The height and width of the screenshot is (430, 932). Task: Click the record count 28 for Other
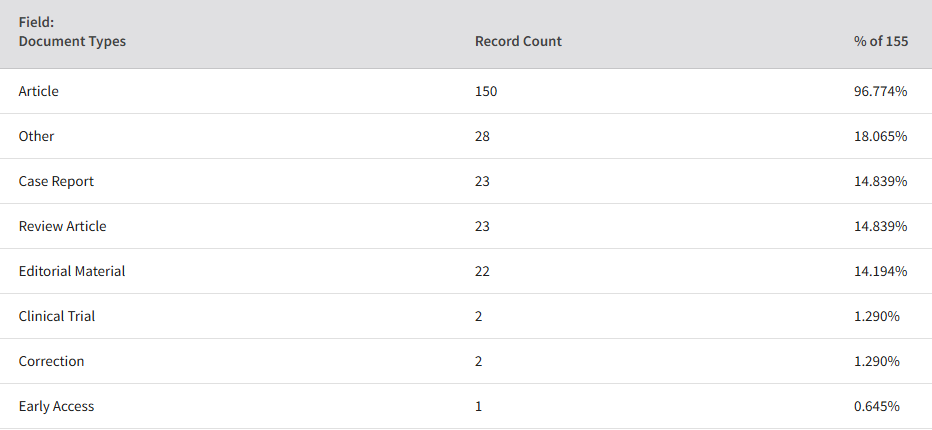coord(482,136)
